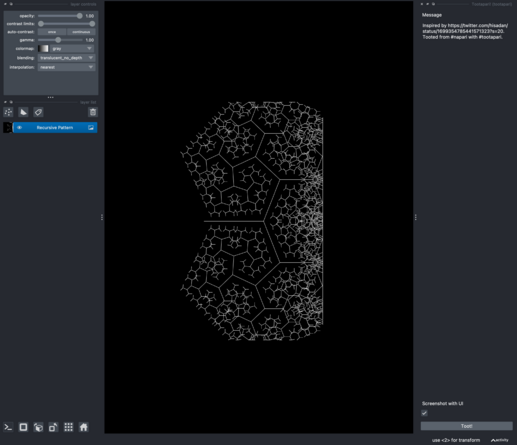Uncheck the Screenshot with UI checkbox
This screenshot has width=517, height=445.
424,413
